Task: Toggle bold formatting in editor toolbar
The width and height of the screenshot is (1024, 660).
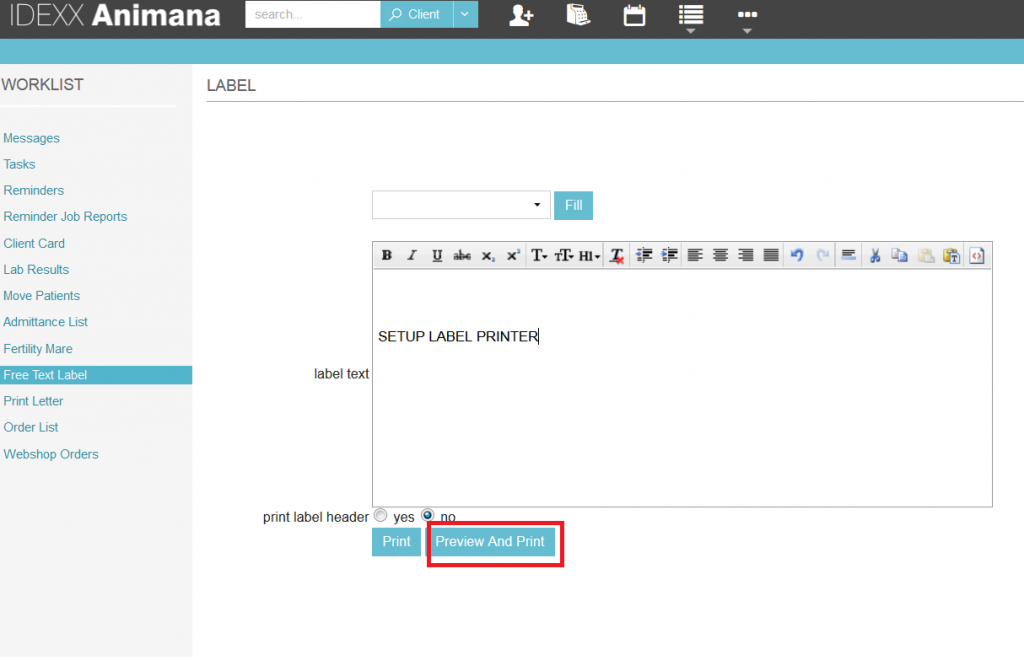Action: pyautogui.click(x=387, y=256)
